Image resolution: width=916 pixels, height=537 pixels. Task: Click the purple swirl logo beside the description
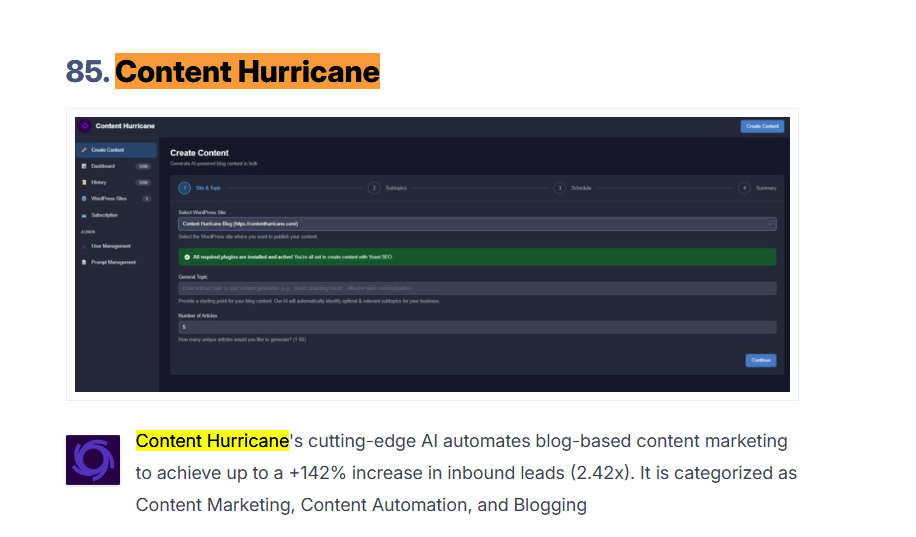coord(93,460)
